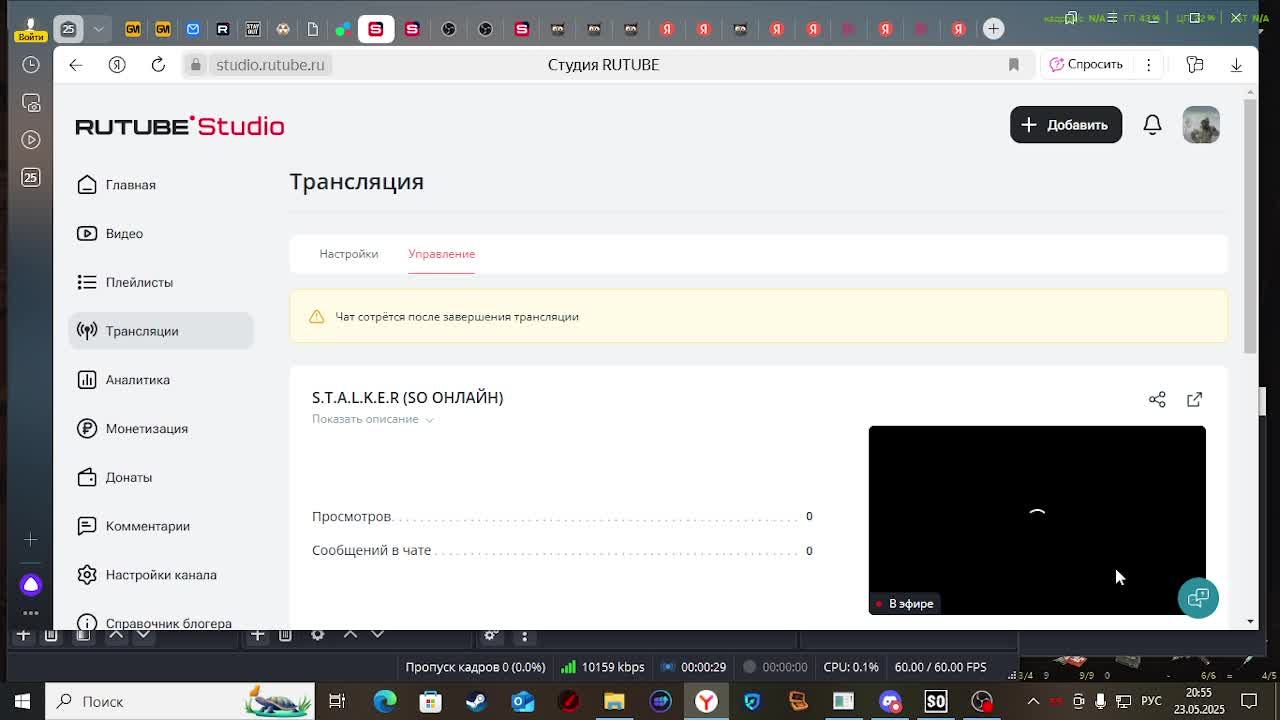Open the Главная sidebar section

[160, 185]
